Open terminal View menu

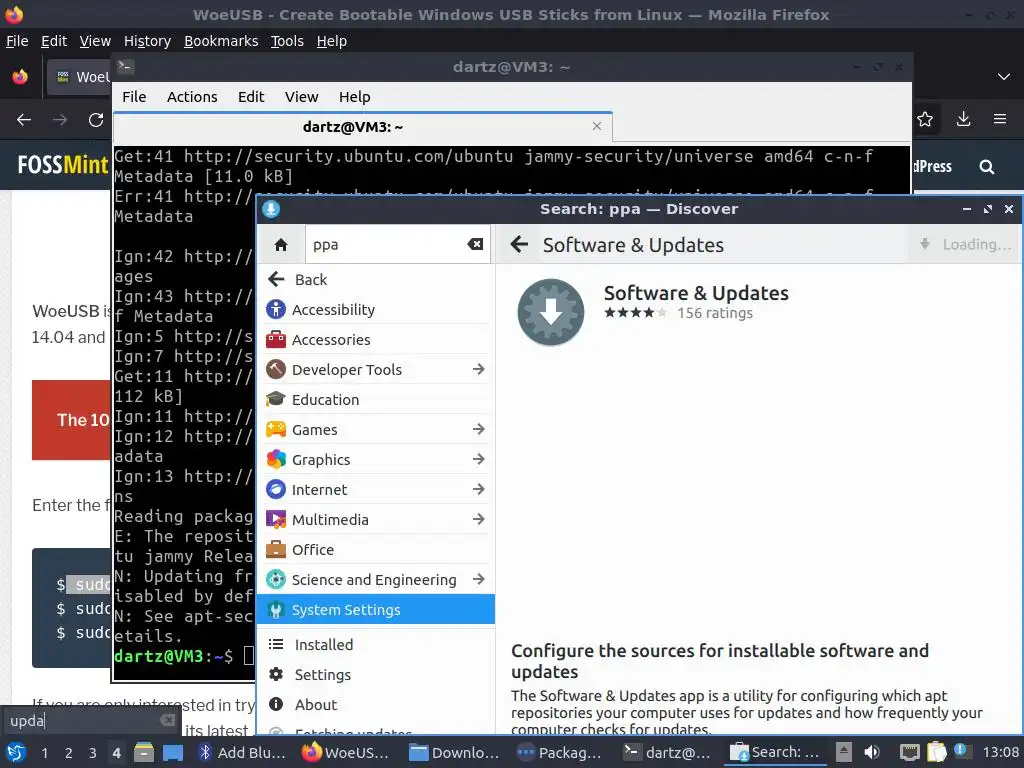(301, 97)
